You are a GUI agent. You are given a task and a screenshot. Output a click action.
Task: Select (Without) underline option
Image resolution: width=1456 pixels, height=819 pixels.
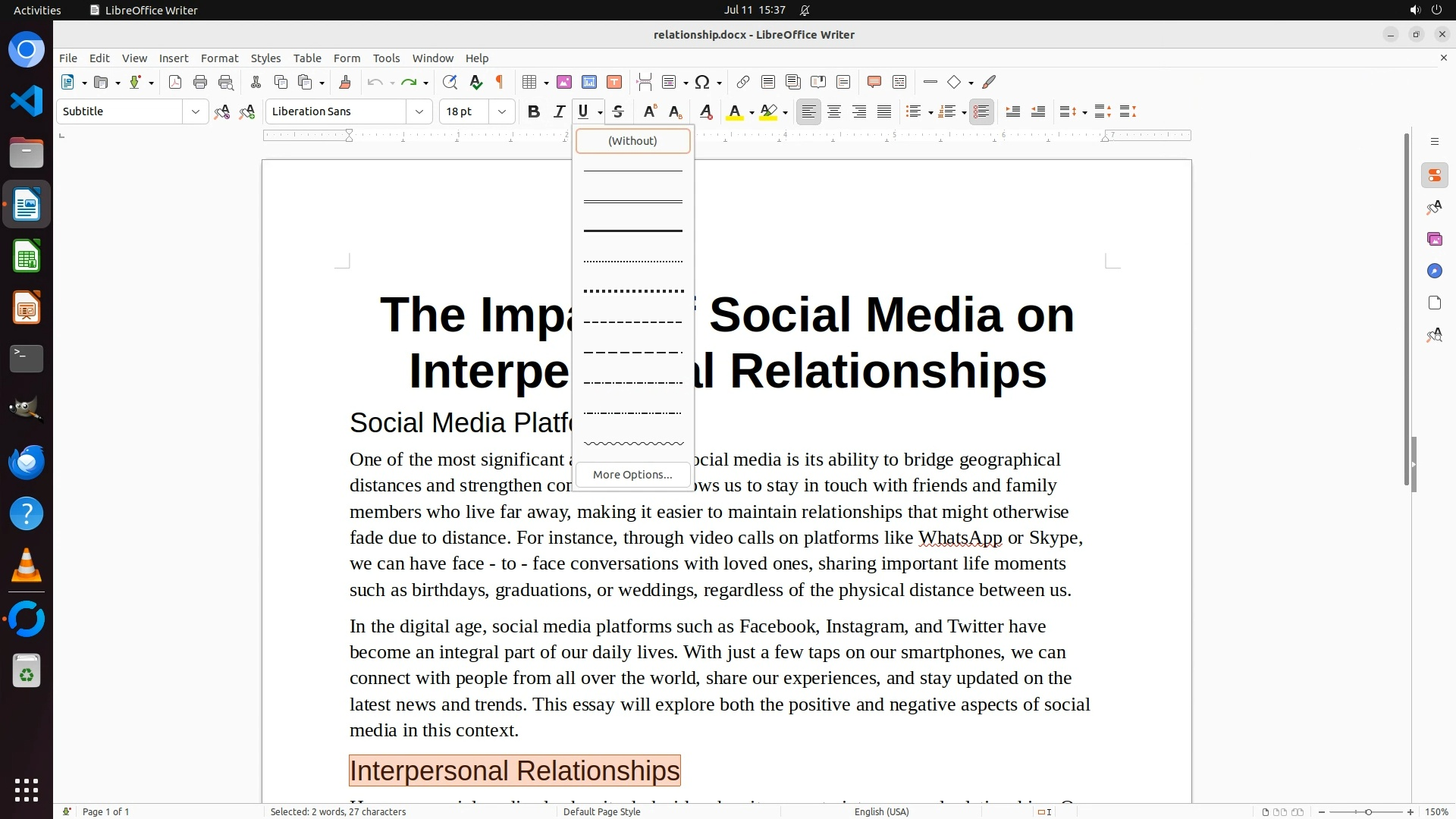click(632, 141)
